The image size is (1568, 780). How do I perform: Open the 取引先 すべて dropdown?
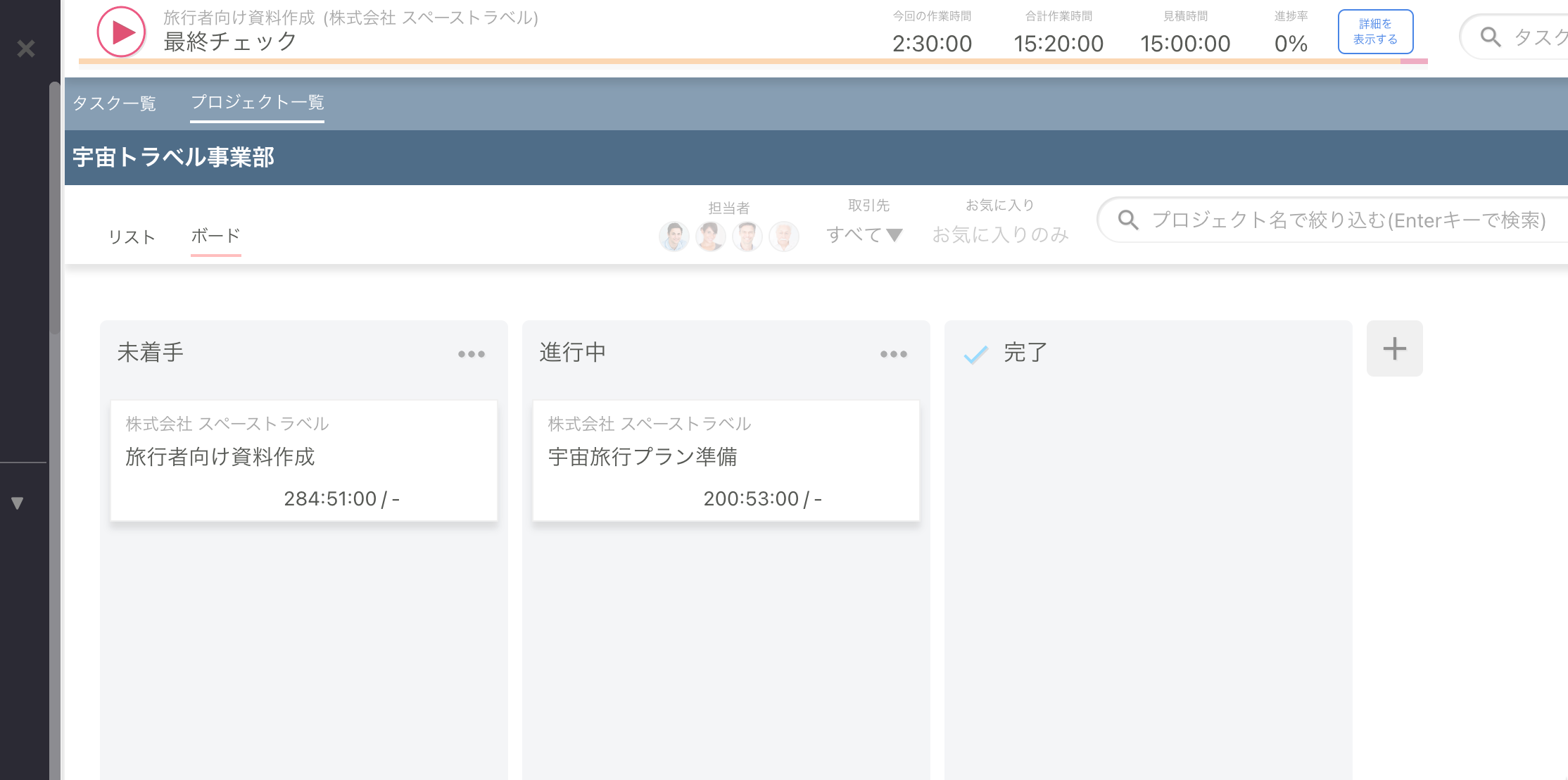pyautogui.click(x=864, y=234)
